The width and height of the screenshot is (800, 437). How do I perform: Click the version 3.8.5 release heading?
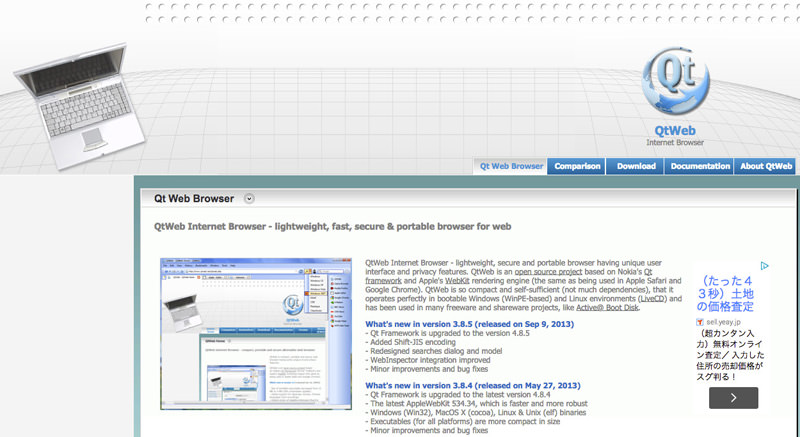[x=469, y=324]
